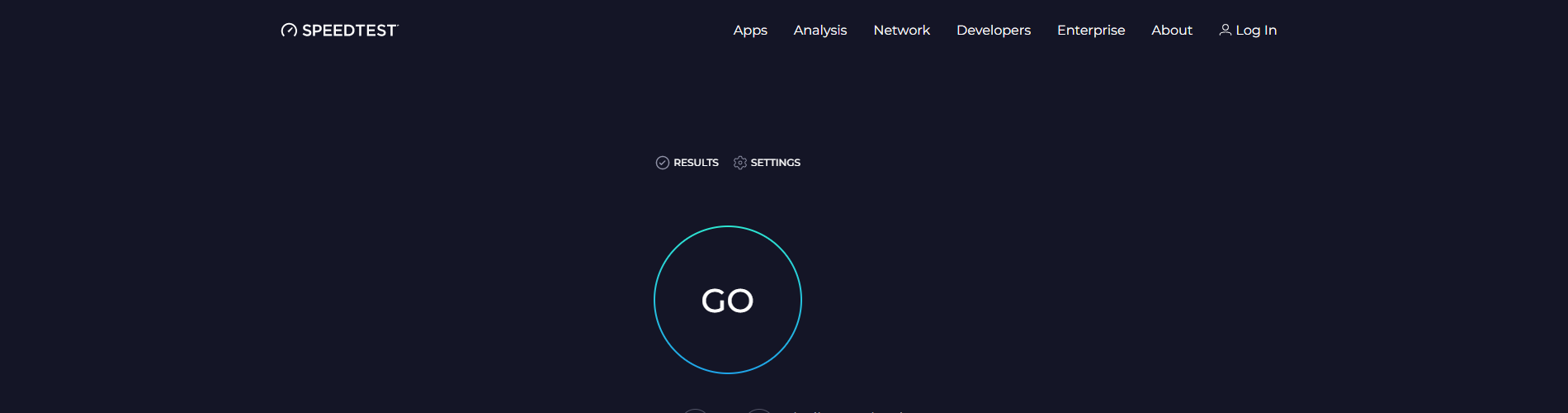
Task: Open the SETTINGS text link
Action: tap(776, 163)
